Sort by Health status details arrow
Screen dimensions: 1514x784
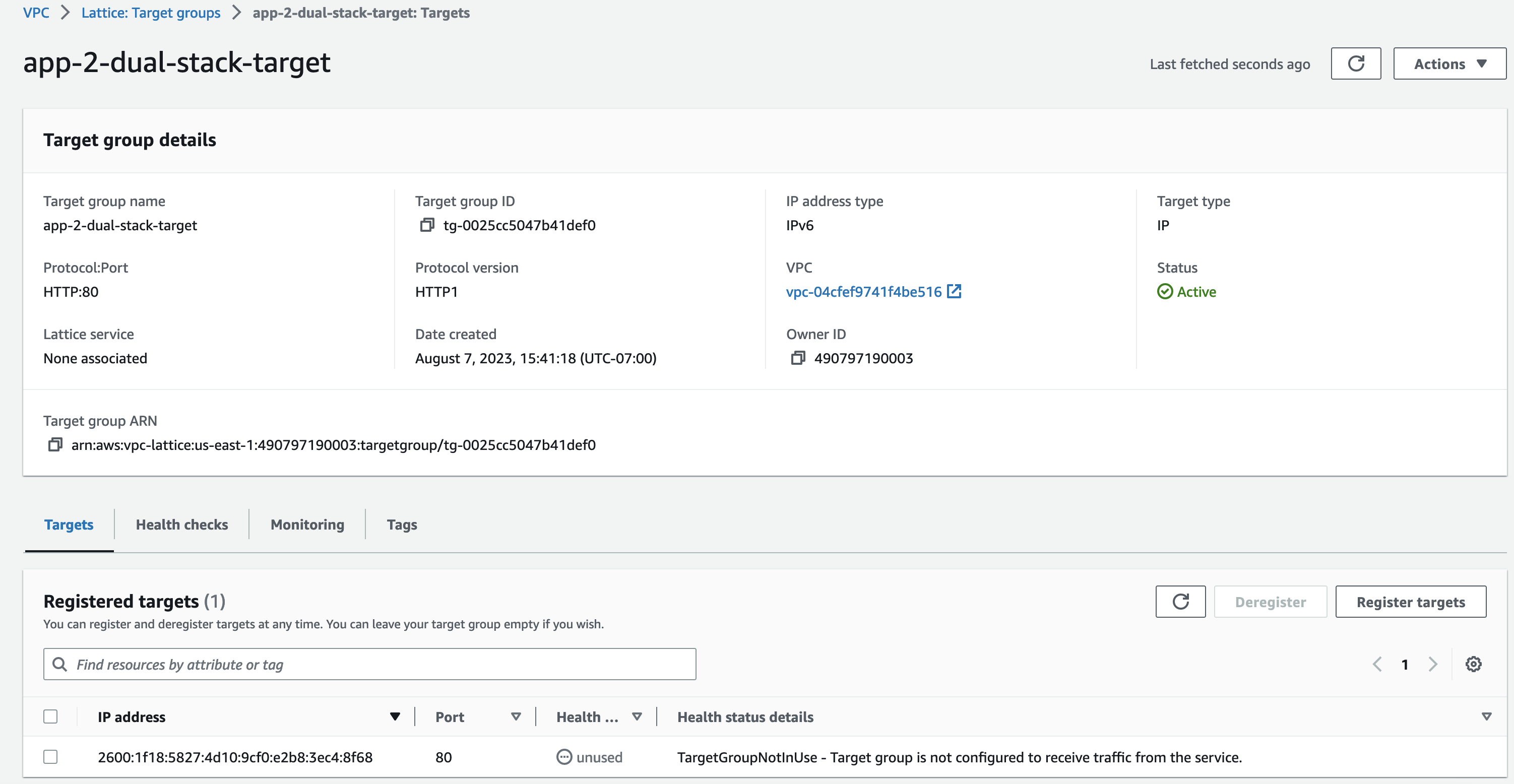[x=1486, y=716]
